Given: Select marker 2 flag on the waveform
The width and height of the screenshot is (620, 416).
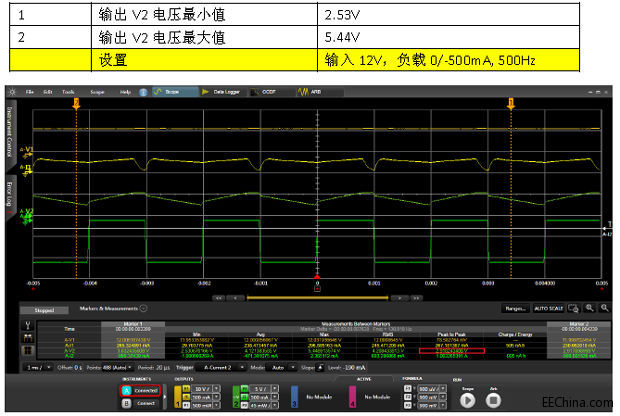Looking at the screenshot, I should [x=76, y=104].
